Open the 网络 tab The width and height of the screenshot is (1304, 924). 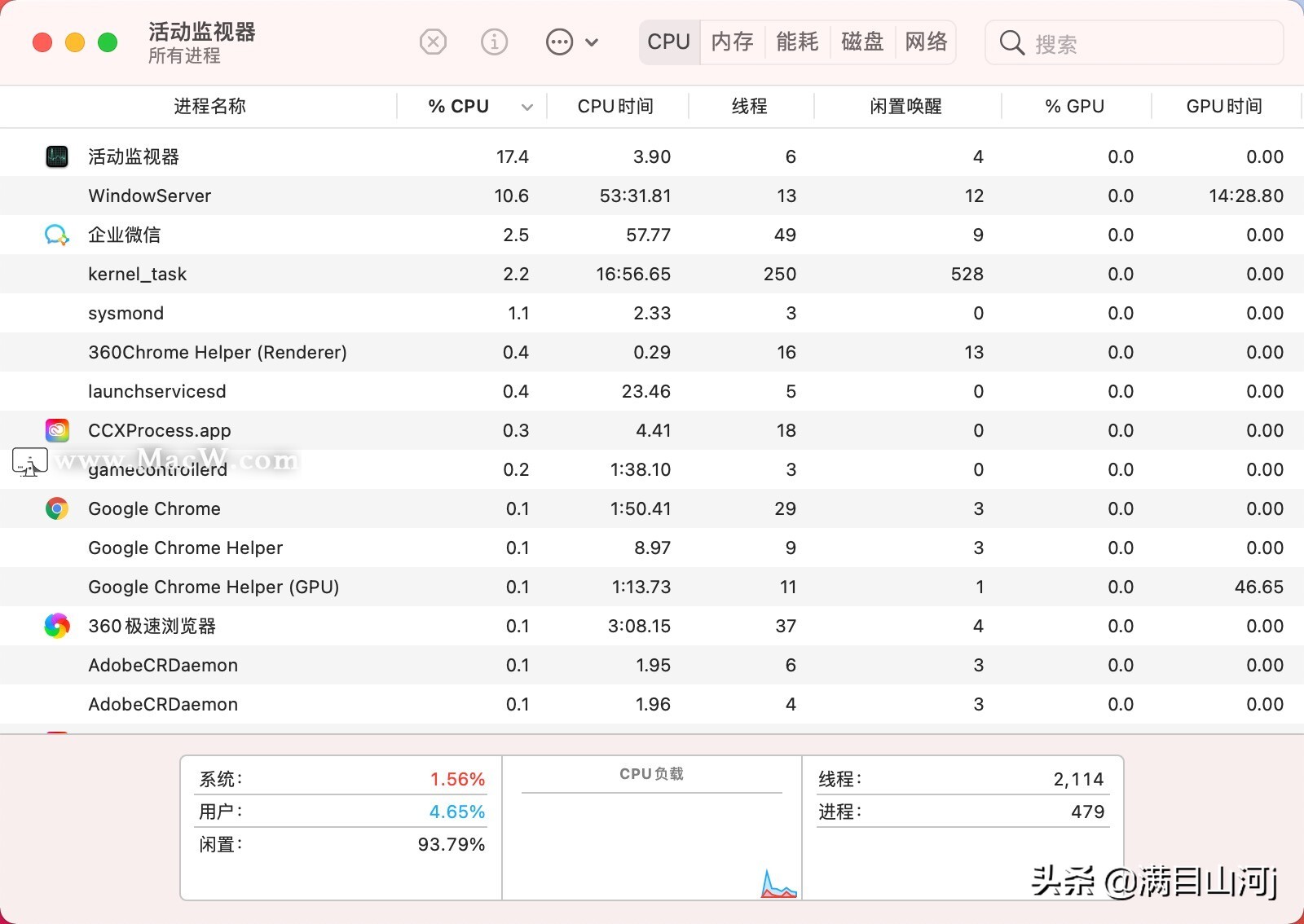(925, 42)
